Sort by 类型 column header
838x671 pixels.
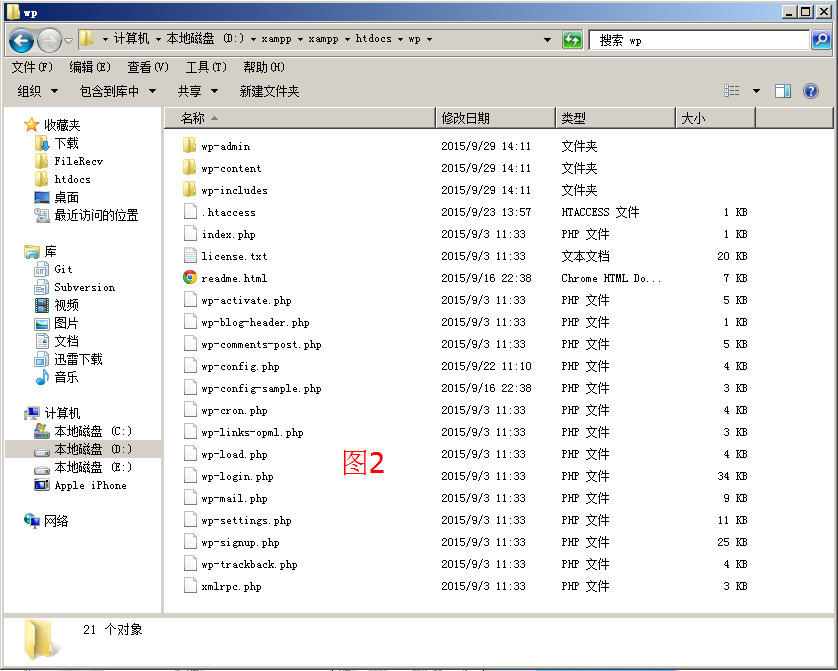616,118
